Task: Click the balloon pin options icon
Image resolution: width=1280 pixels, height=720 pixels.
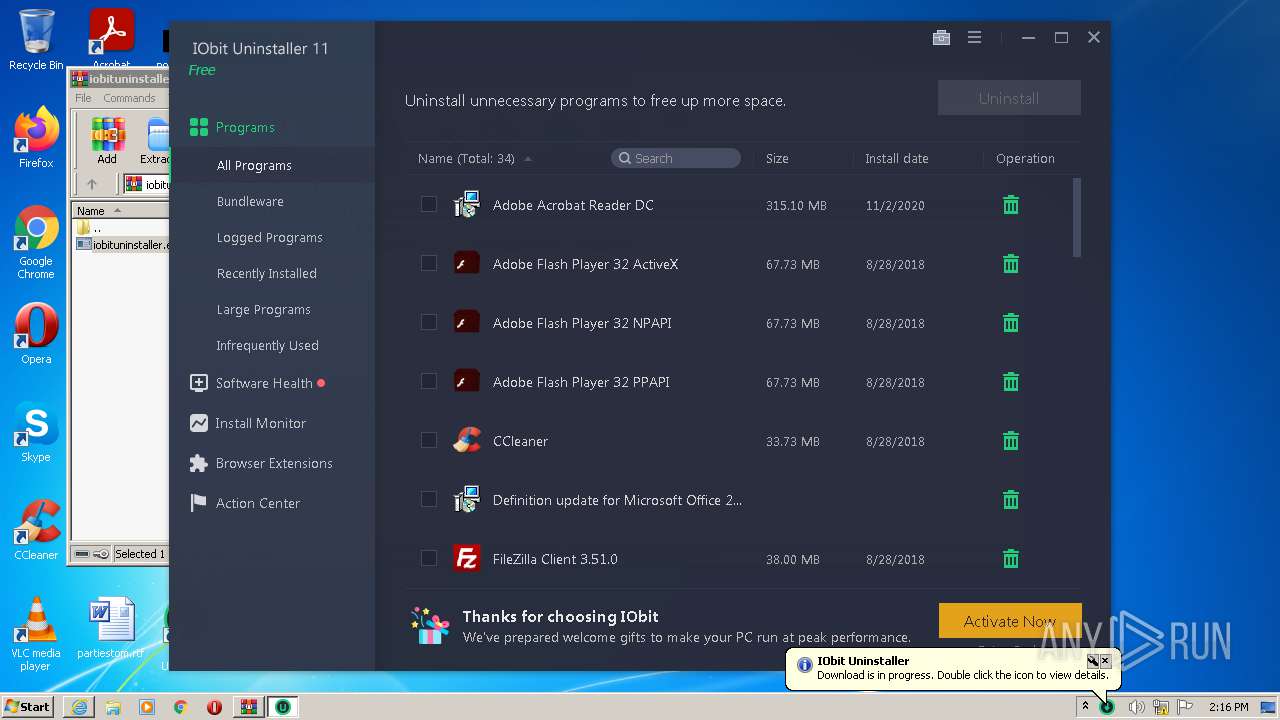Action: 1093,661
